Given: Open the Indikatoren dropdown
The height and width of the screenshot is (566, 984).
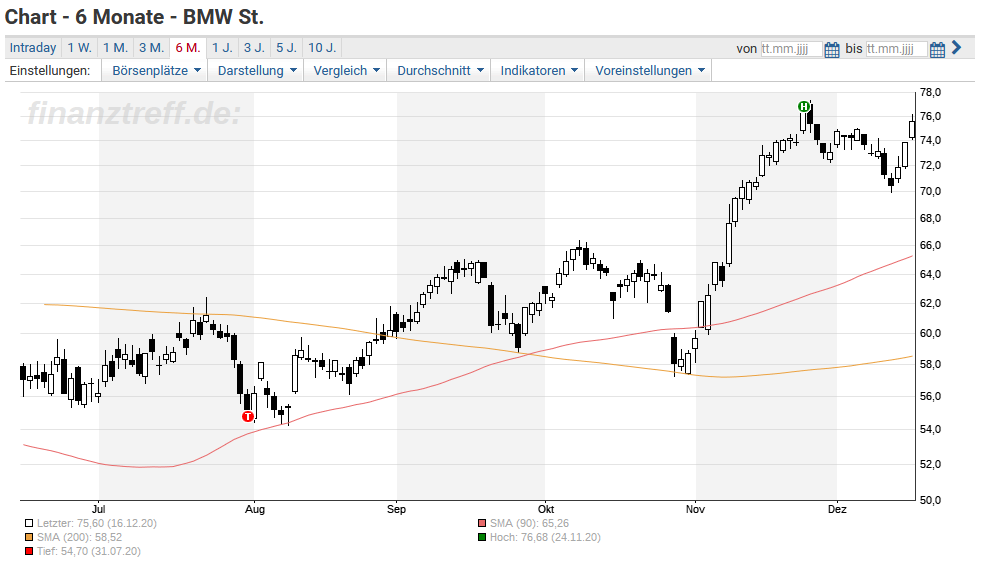Looking at the screenshot, I should coord(538,71).
